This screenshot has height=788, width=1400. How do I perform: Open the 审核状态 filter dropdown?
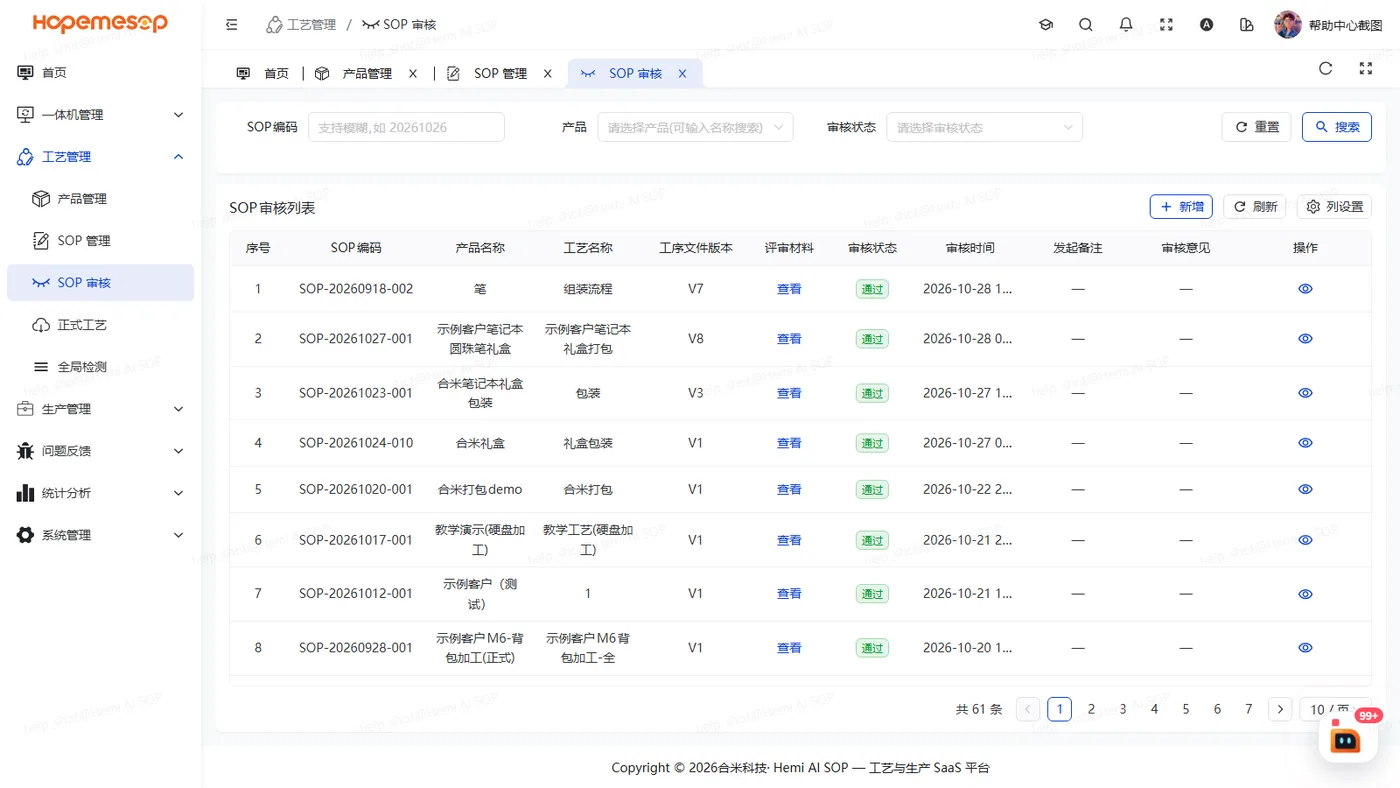click(984, 127)
